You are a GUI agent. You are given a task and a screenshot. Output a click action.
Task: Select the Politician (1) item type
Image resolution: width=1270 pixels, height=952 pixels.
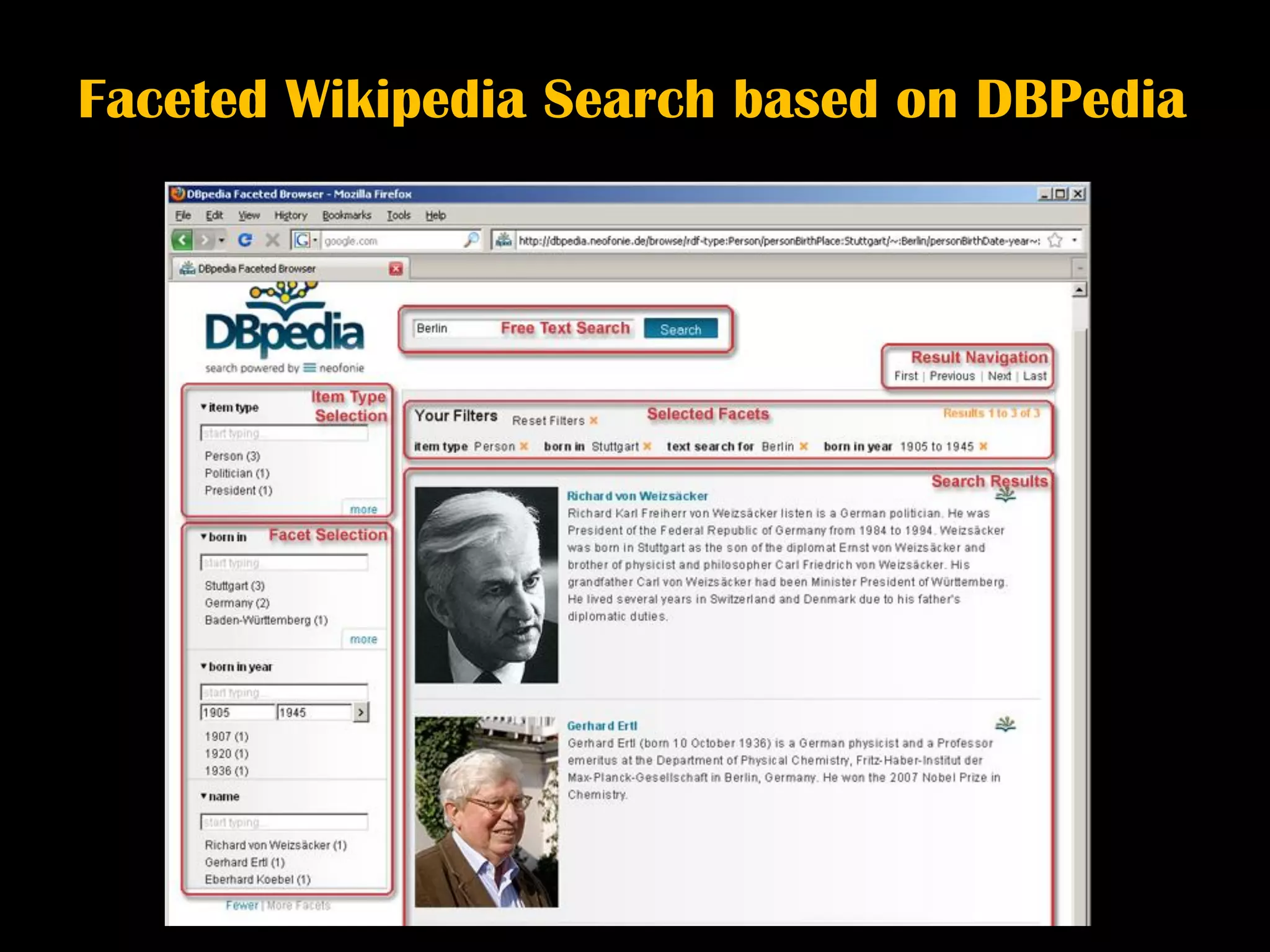tap(237, 473)
